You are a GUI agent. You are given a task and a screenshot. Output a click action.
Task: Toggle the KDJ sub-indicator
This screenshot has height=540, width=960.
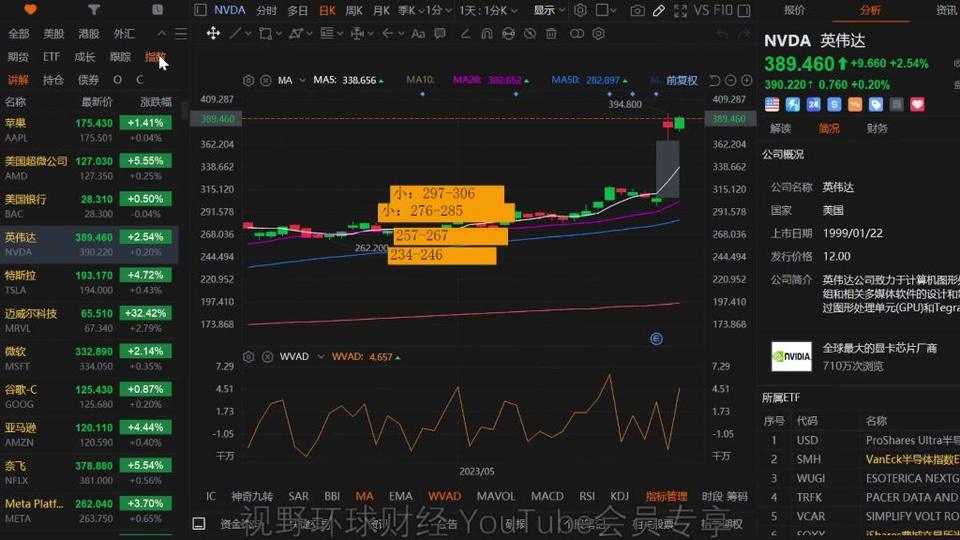[620, 496]
